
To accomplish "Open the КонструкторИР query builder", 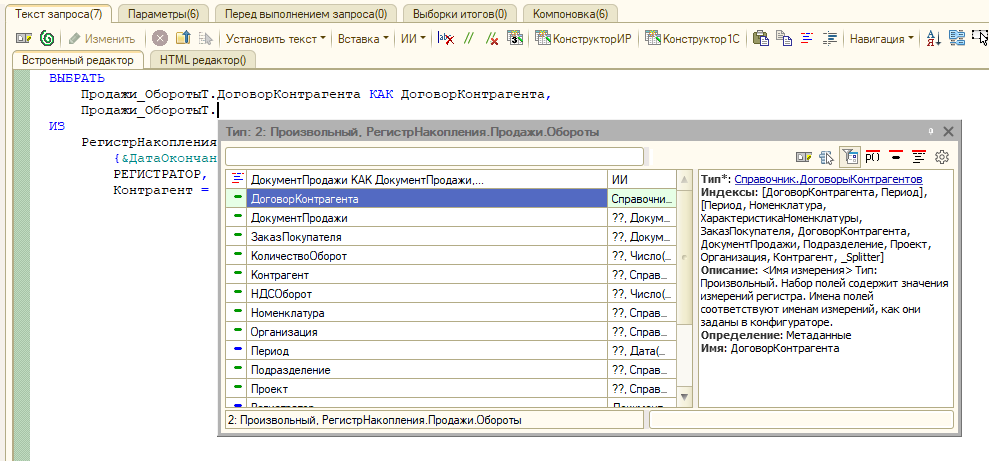I will pyautogui.click(x=584, y=39).
